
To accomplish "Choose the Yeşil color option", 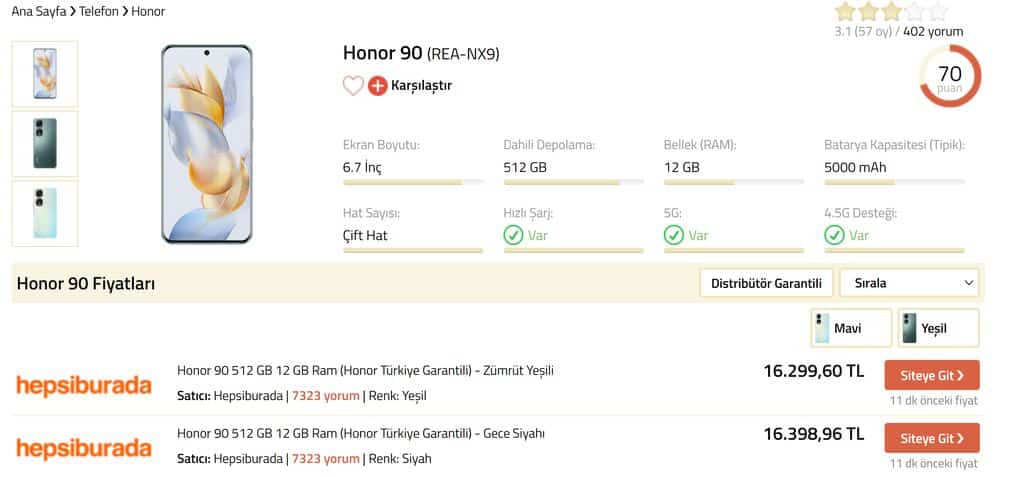I will click(x=938, y=328).
